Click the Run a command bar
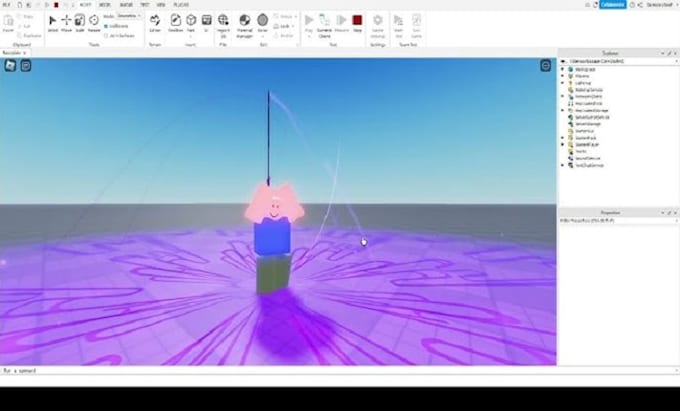 click(338, 371)
